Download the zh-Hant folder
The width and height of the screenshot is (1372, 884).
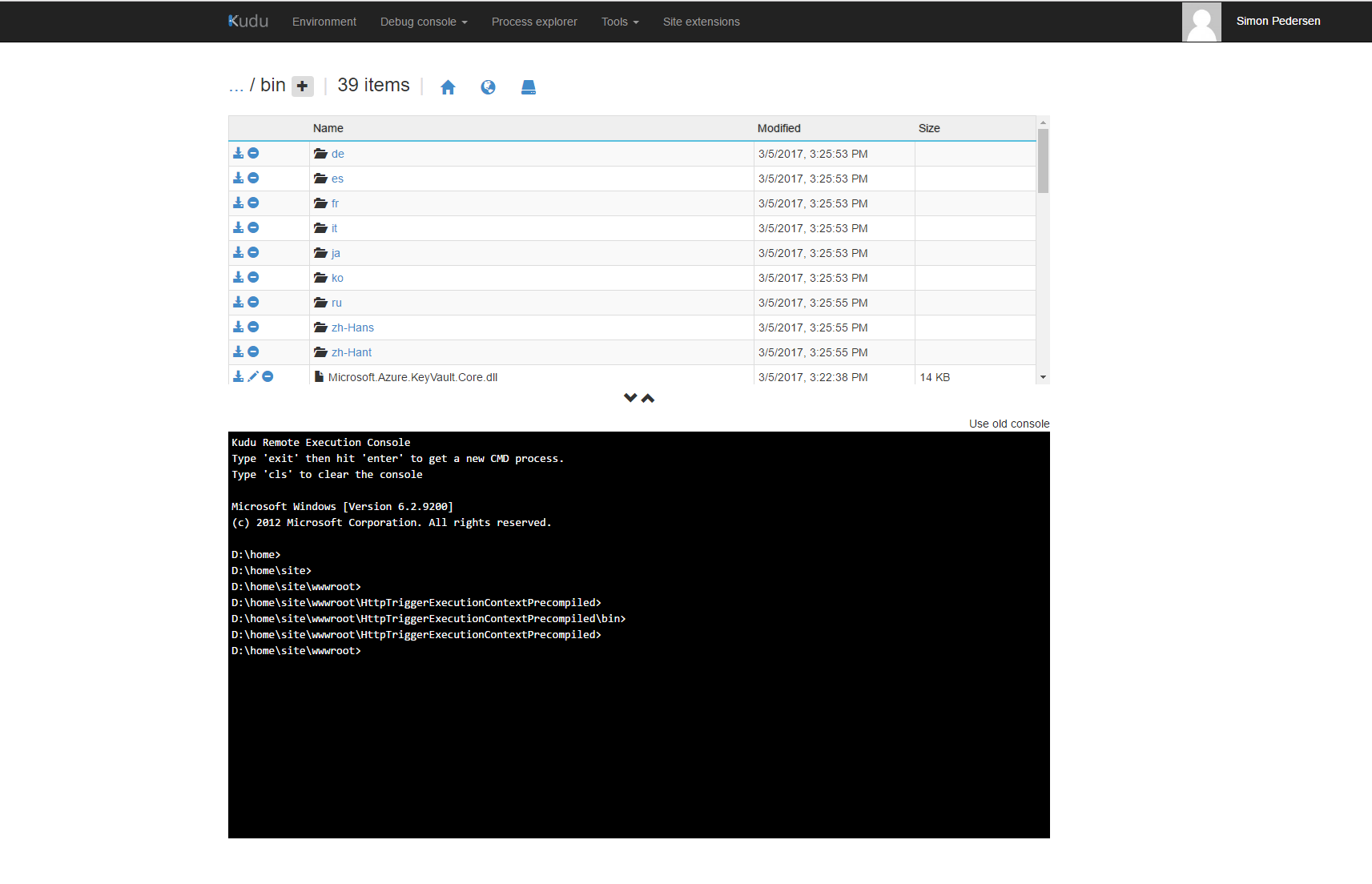coord(238,352)
